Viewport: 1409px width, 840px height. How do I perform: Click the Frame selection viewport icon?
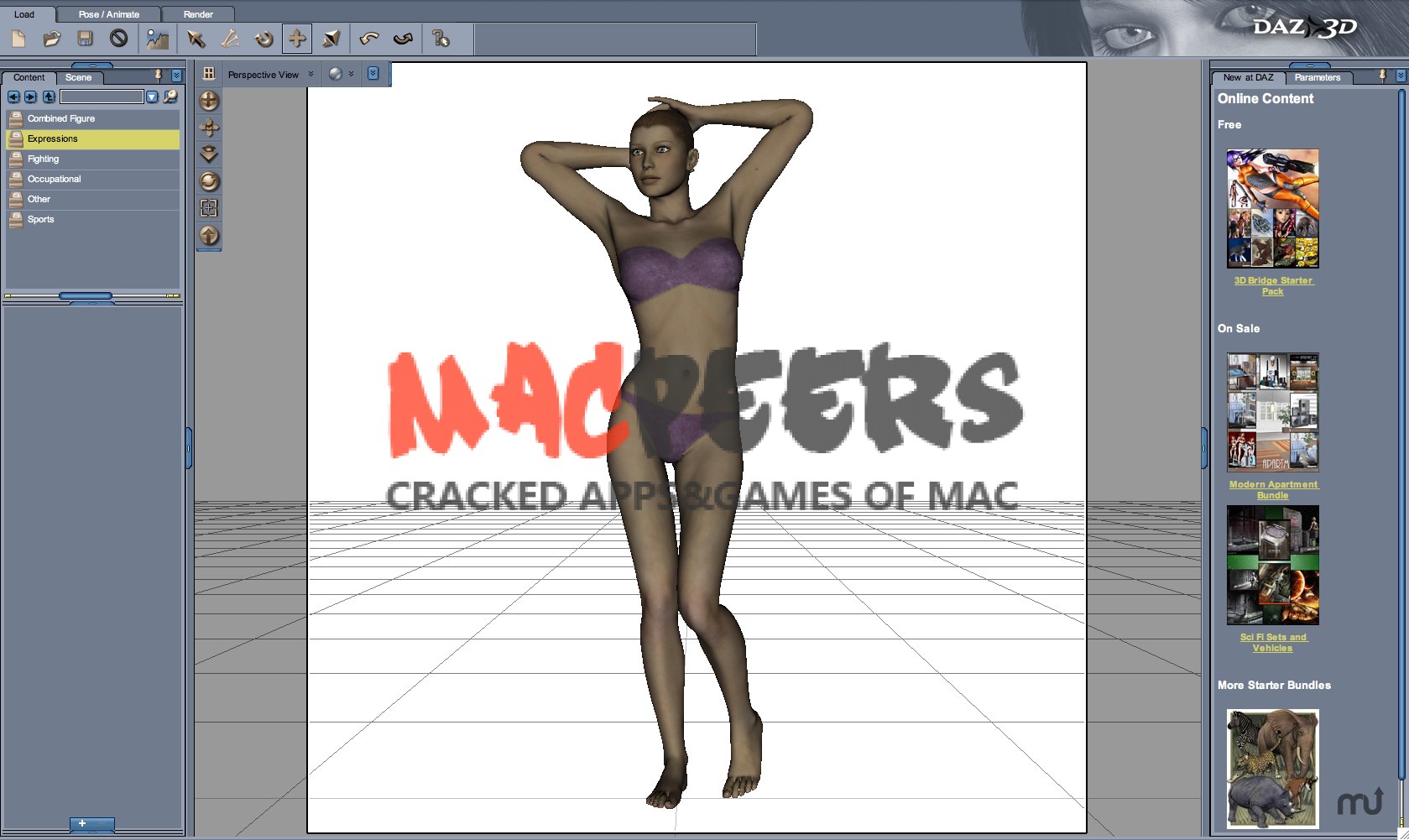(x=208, y=209)
